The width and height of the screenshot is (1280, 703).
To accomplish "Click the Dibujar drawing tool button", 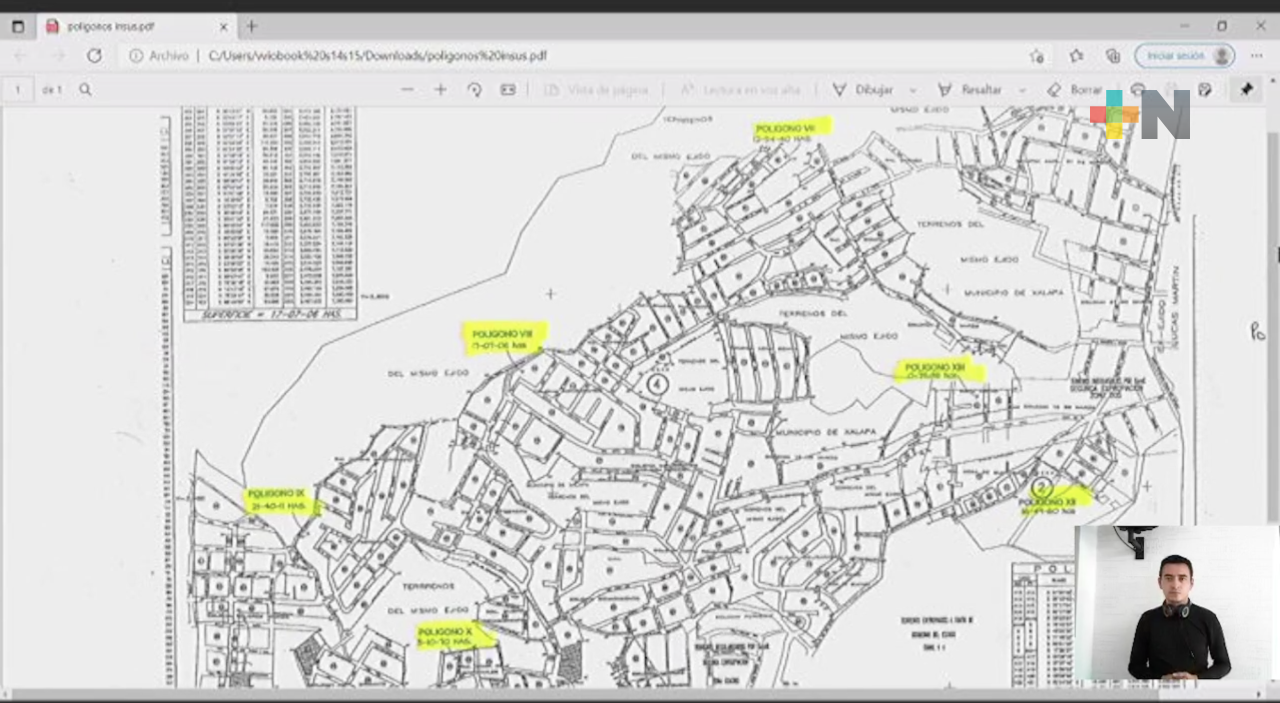I will [863, 90].
